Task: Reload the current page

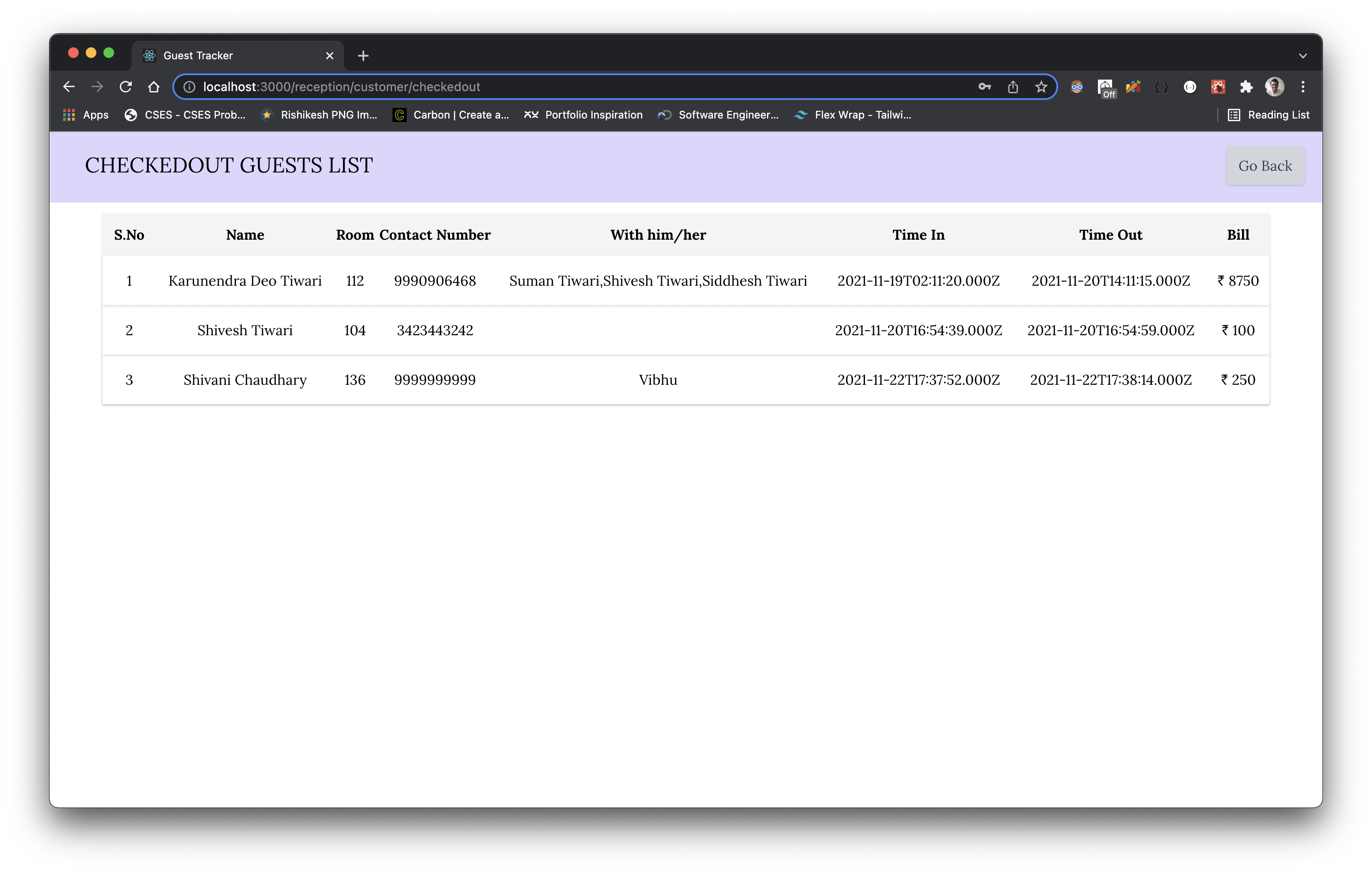Action: click(x=126, y=87)
